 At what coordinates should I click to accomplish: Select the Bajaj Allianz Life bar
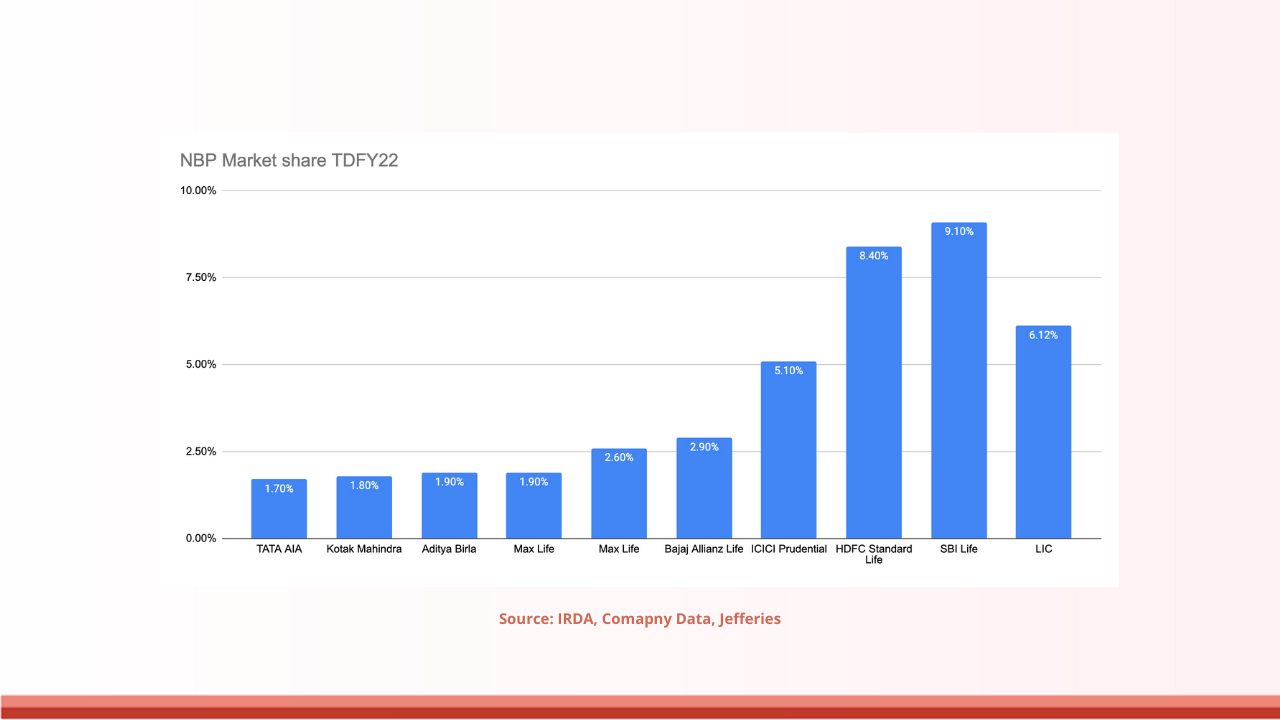704,488
